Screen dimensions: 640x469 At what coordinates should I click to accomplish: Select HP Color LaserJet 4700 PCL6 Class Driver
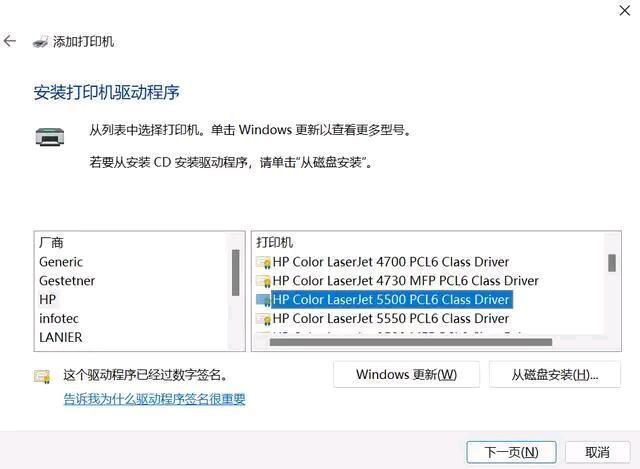tap(391, 262)
